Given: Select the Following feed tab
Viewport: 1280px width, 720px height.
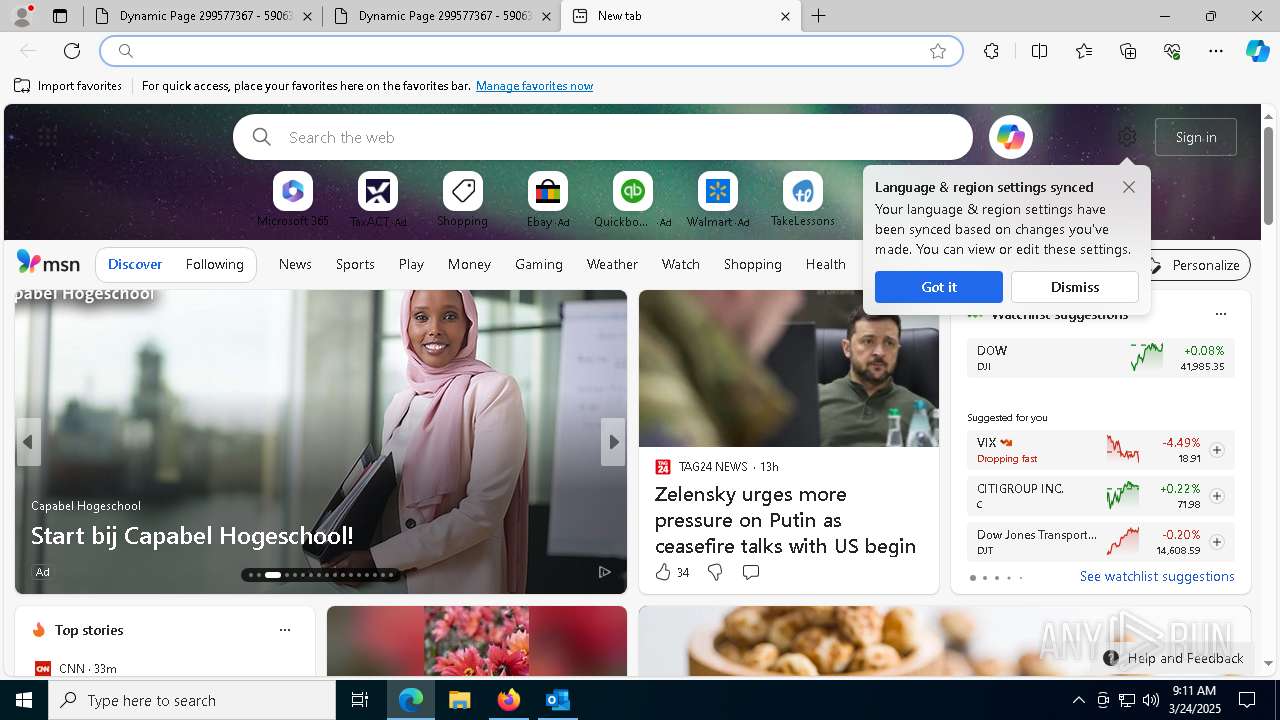Looking at the screenshot, I should pyautogui.click(x=215, y=265).
